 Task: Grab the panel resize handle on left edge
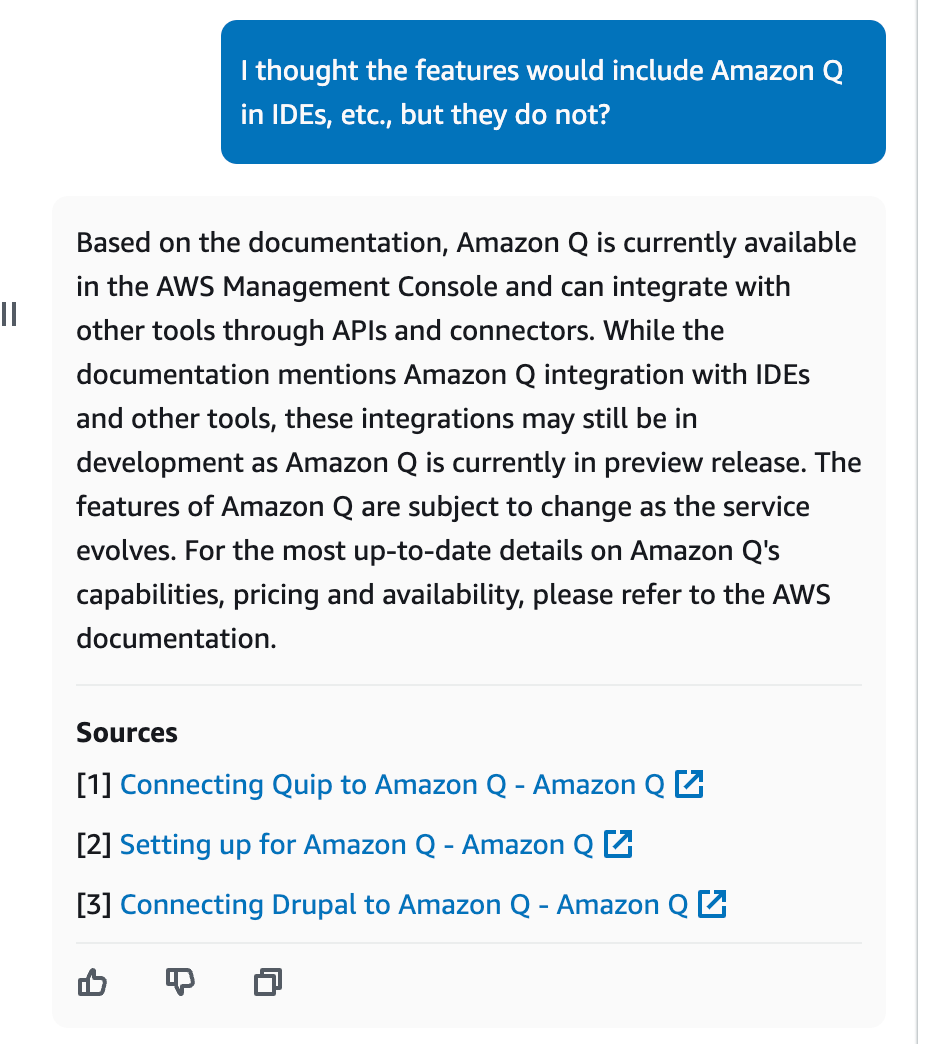(x=9, y=314)
